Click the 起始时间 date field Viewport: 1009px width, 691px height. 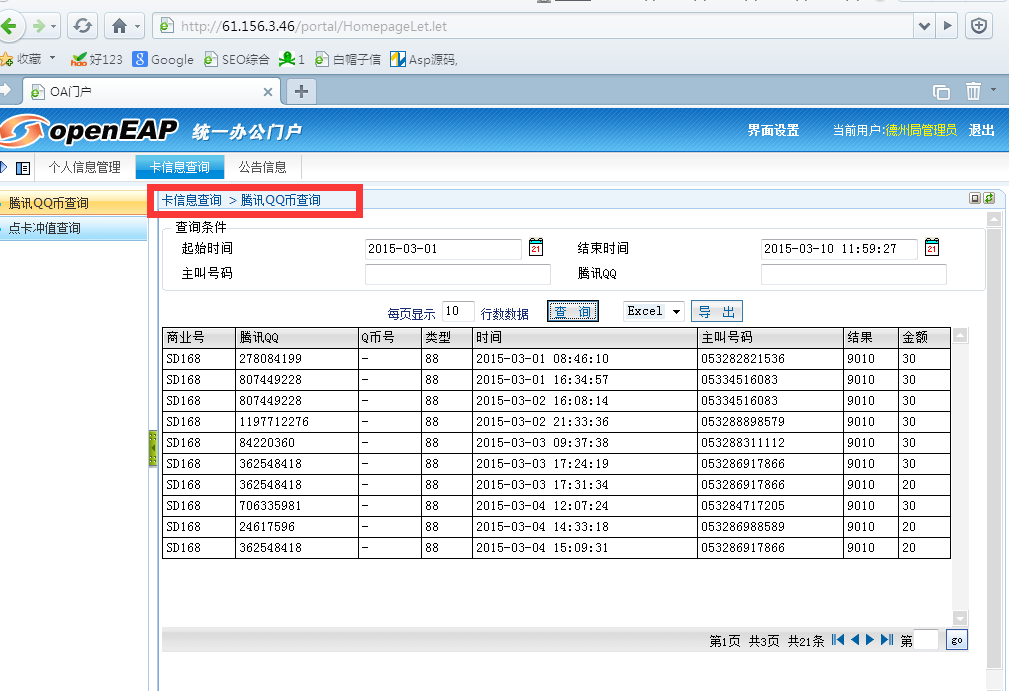(443, 249)
